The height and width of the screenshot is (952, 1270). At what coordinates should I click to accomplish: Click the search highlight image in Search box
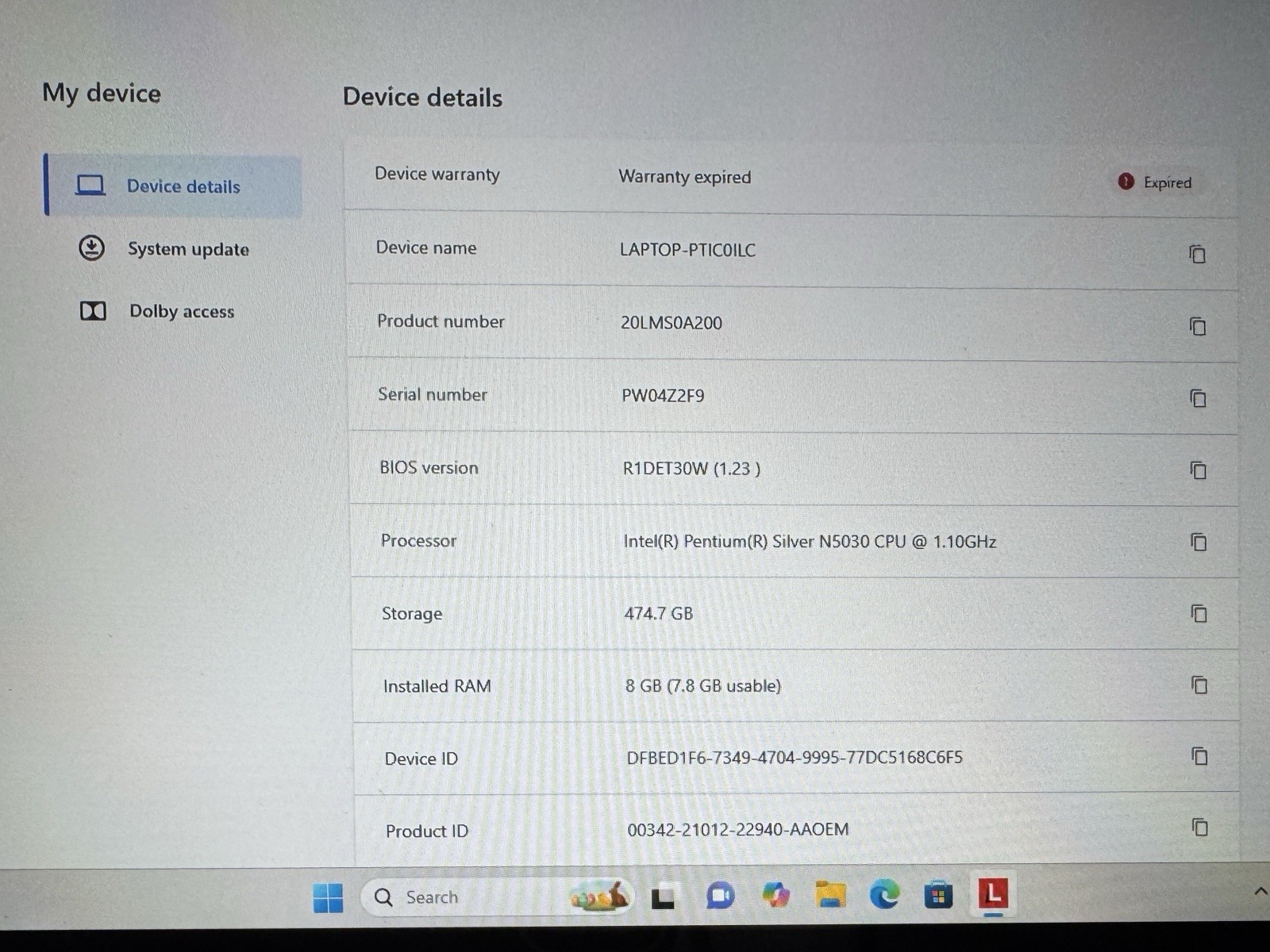click(x=601, y=897)
